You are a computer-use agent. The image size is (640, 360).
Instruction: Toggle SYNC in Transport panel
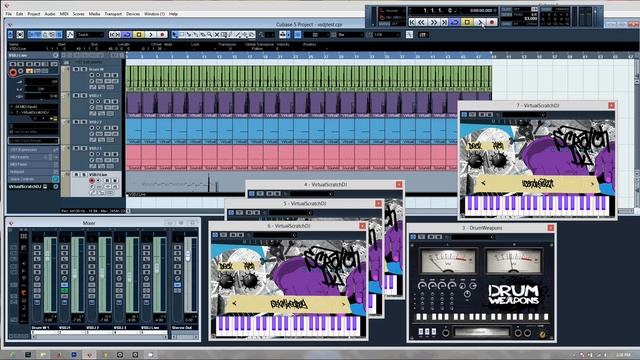(x=506, y=24)
